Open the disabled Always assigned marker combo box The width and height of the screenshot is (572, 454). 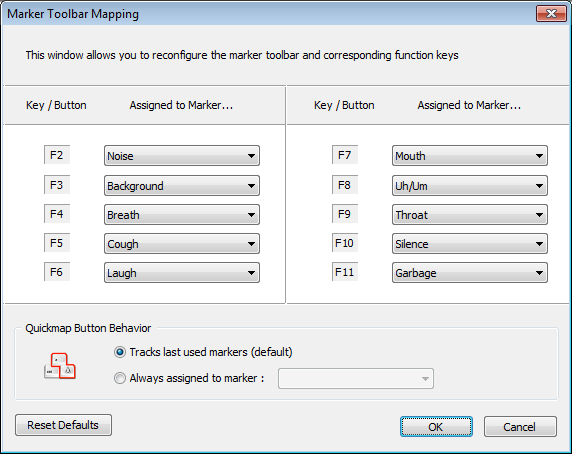(356, 379)
